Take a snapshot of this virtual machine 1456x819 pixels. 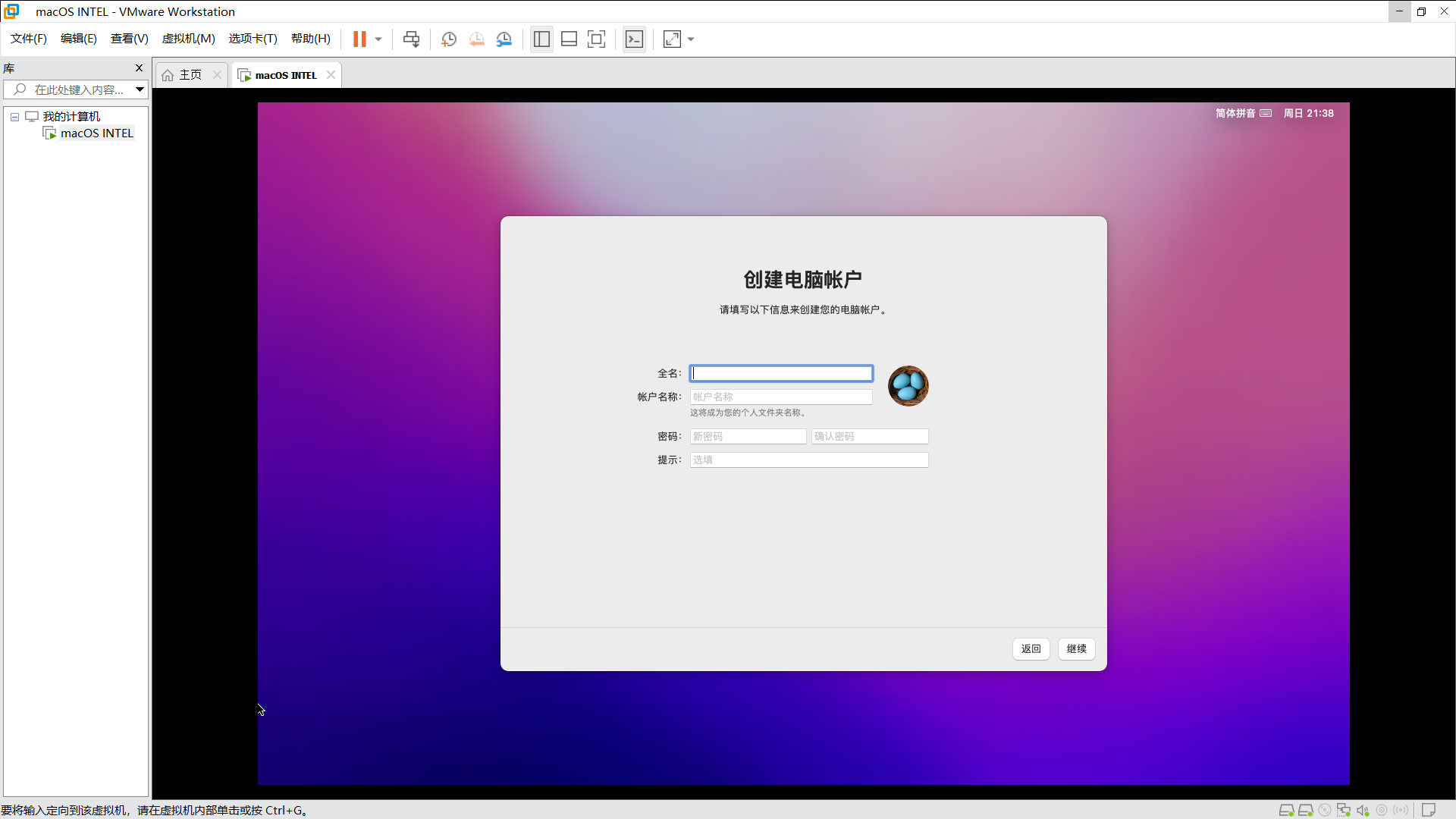[x=449, y=39]
